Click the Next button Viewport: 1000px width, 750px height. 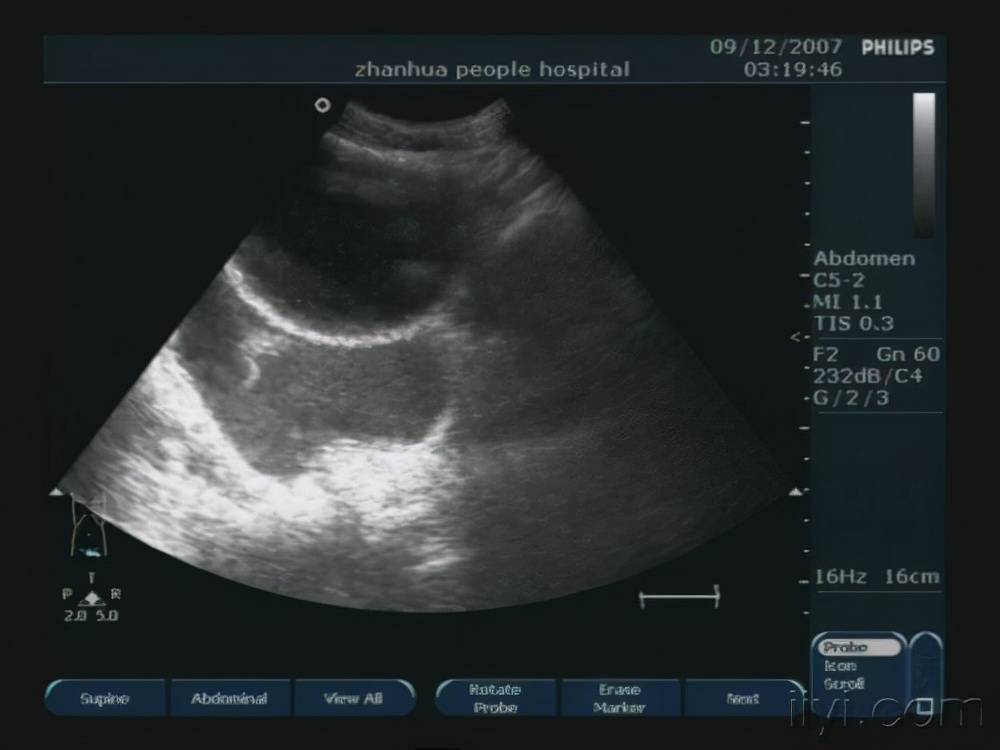pos(742,698)
